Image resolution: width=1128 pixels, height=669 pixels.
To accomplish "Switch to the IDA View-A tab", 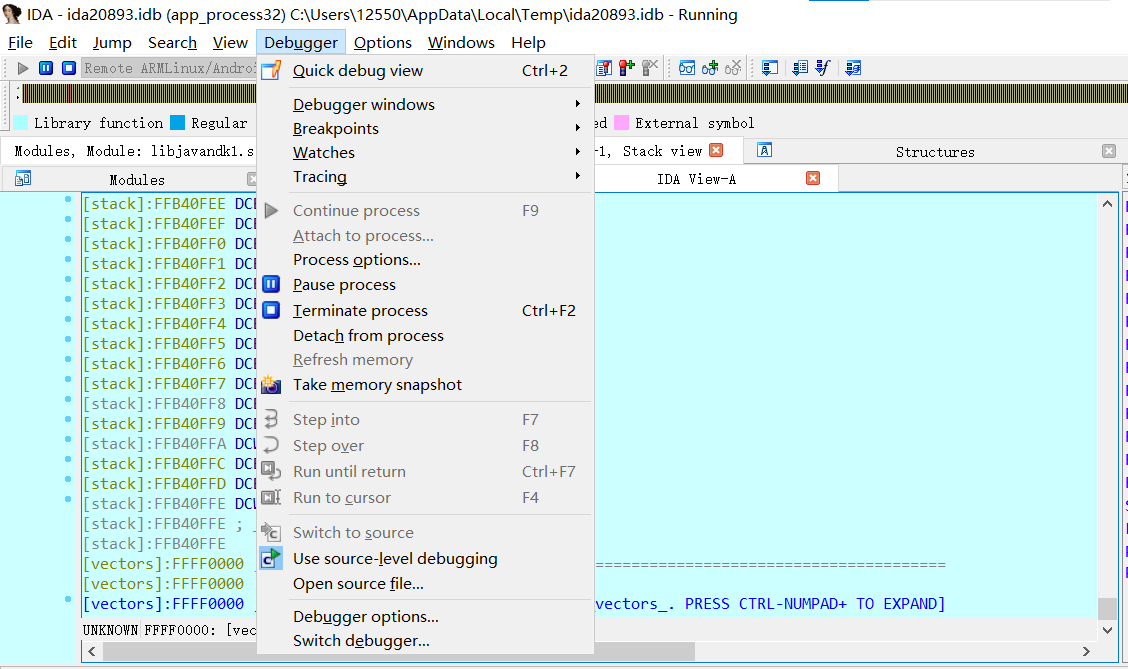I will [x=696, y=179].
